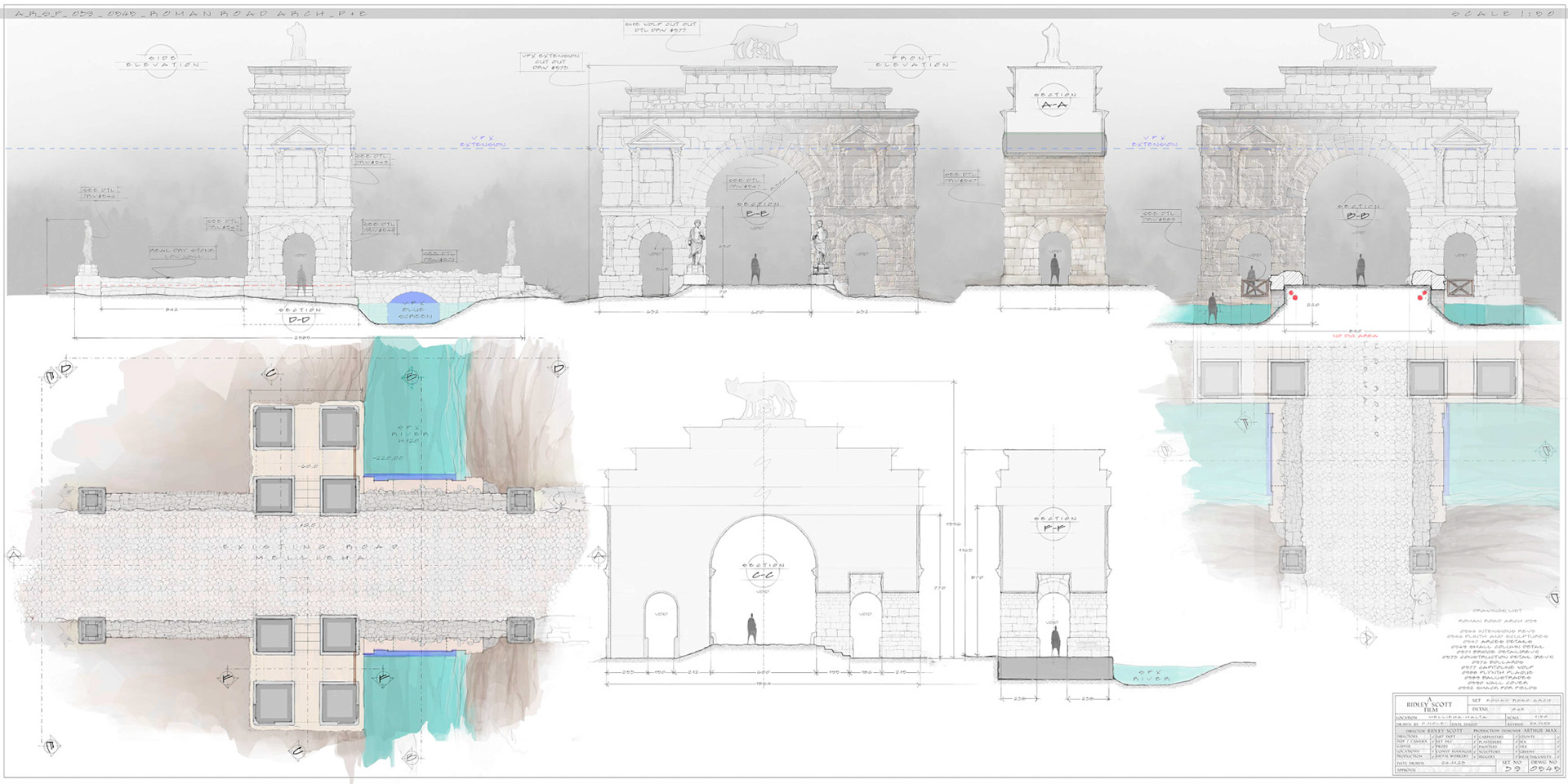Screen dimensions: 1568x784
Task: Toggle the DIRECTORS distribution checkbox
Action: [x=1432, y=737]
